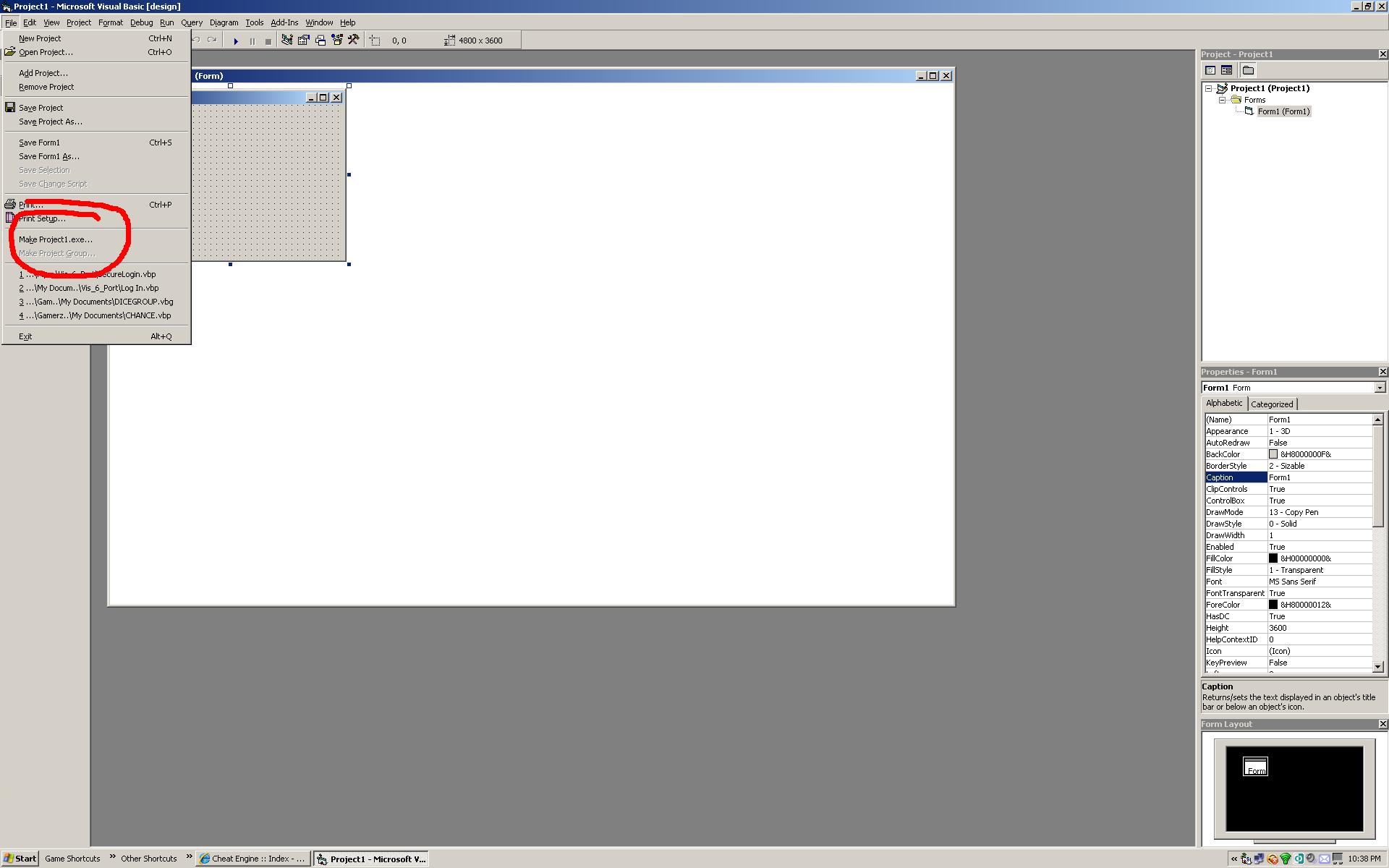Click the network computers tray icon
This screenshot has width=1389, height=868.
tap(1260, 859)
